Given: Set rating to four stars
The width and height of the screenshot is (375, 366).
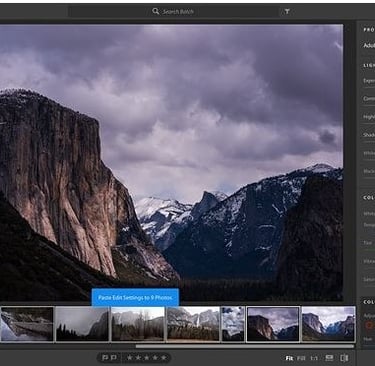Looking at the screenshot, I should point(155,358).
